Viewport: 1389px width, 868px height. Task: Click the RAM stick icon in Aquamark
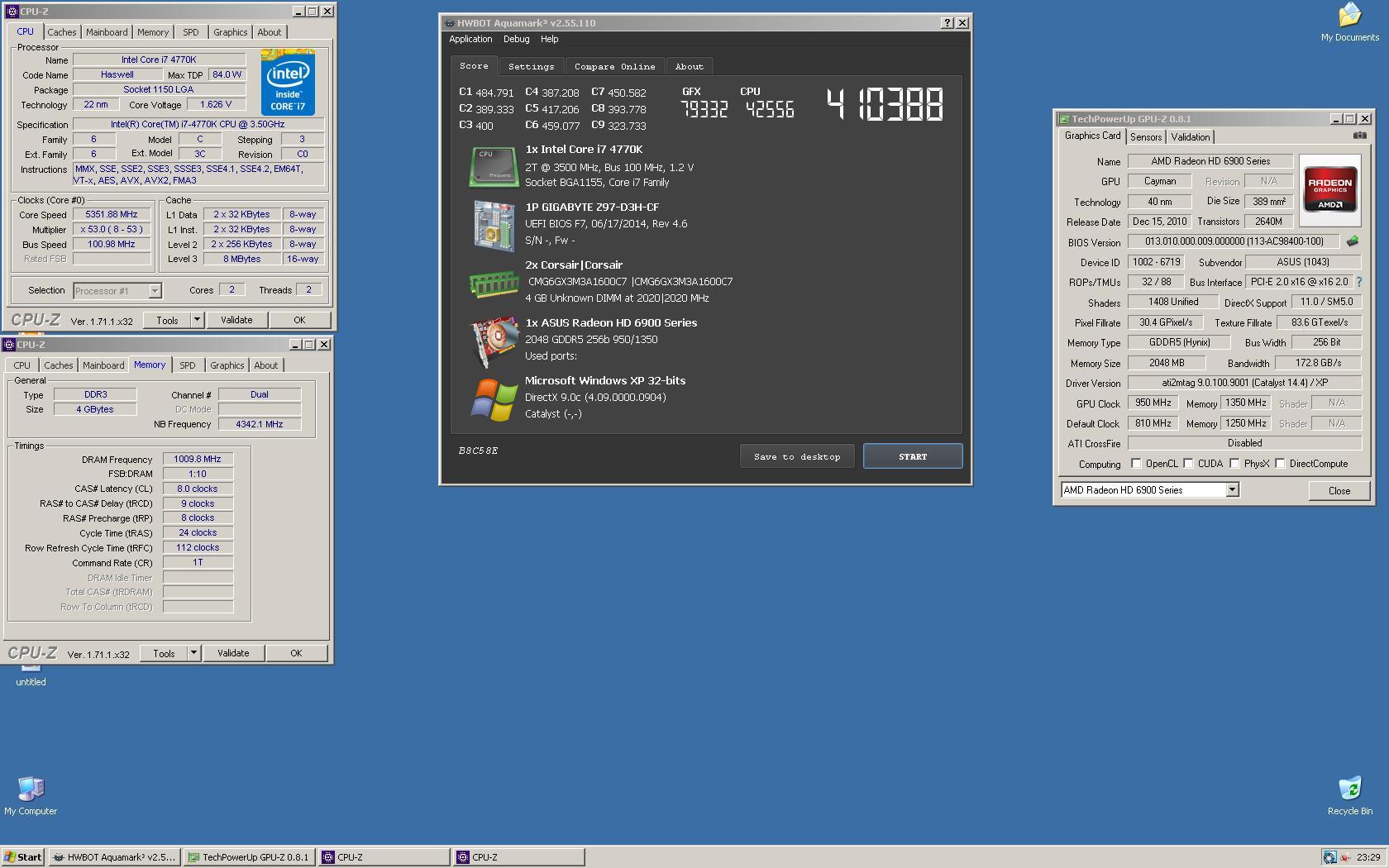[494, 284]
